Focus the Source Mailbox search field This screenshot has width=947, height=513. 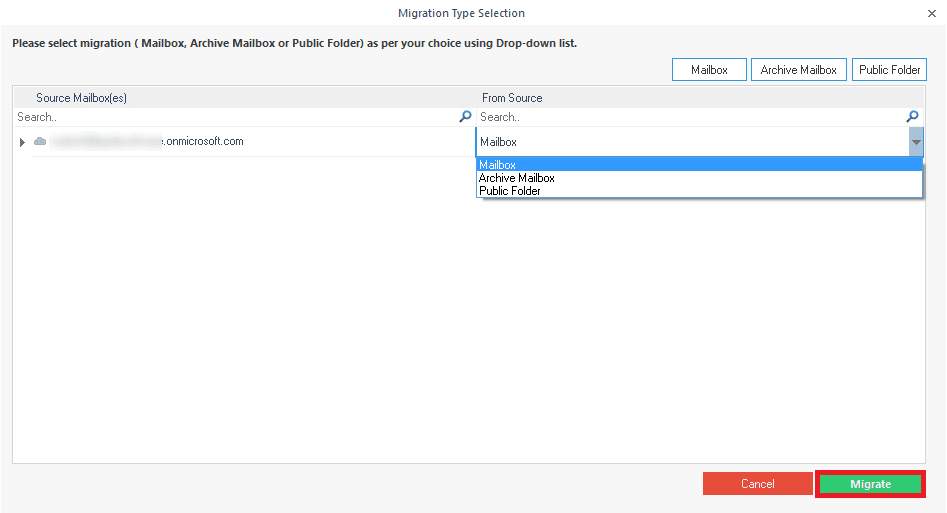point(235,117)
